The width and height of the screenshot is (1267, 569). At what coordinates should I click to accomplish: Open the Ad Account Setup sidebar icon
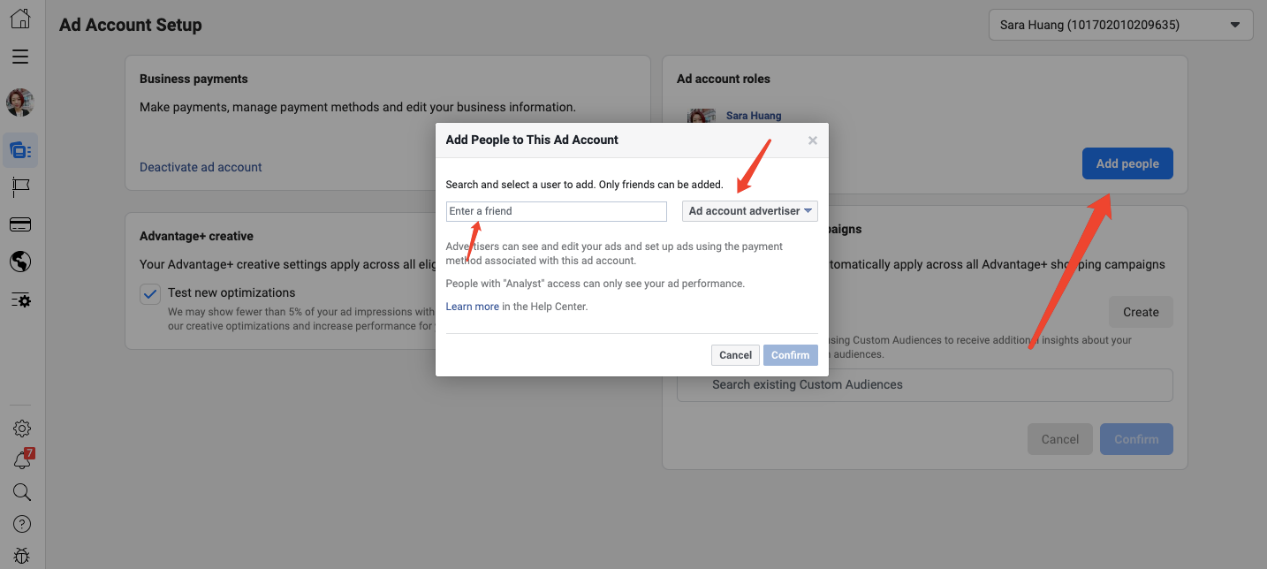(20, 151)
